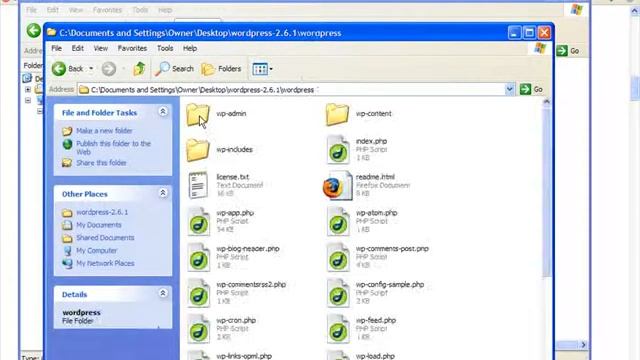
Task: Open the Tools menu
Action: 165,48
